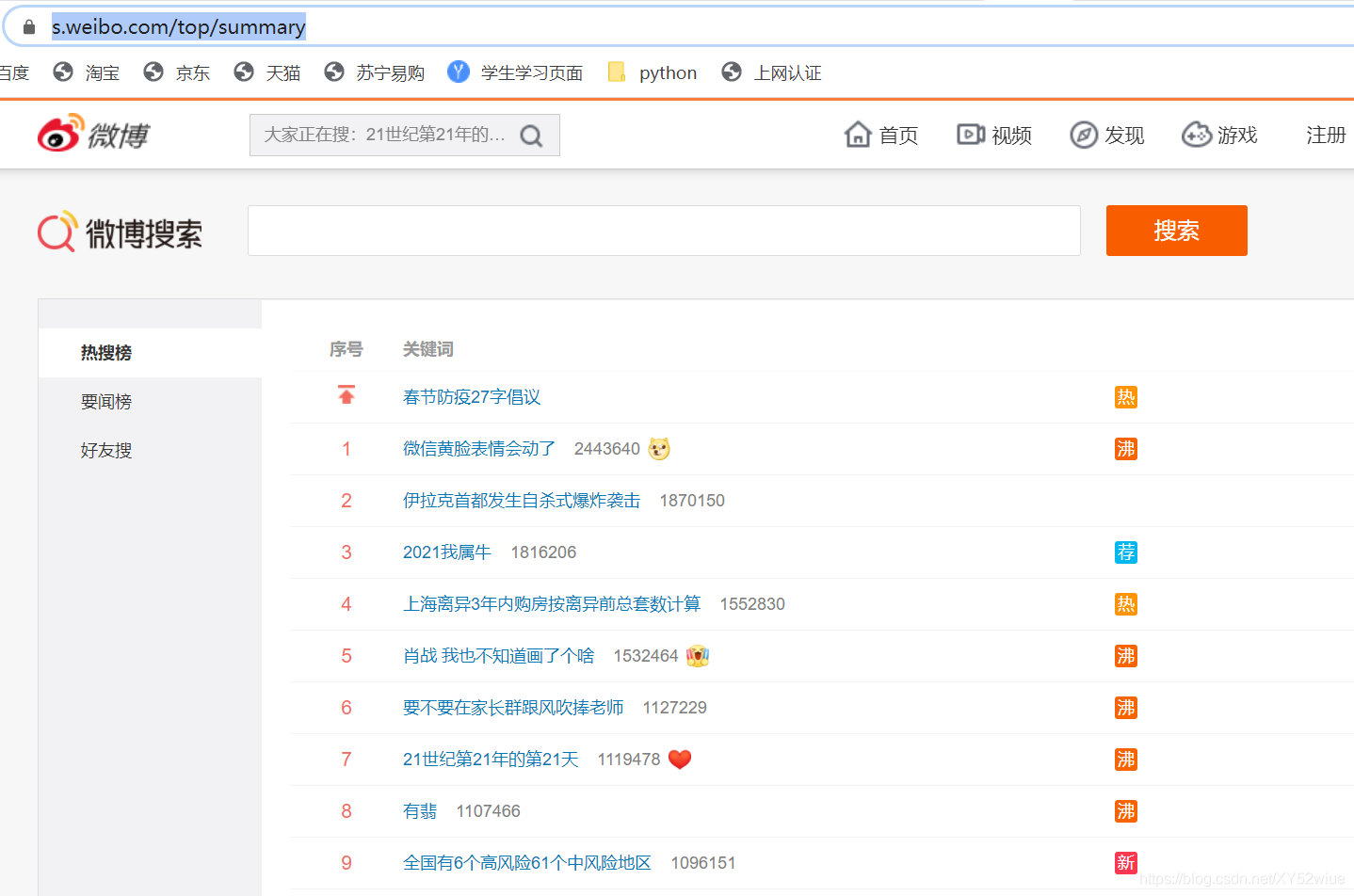
Task: Click the heat count 1127229
Action: (674, 708)
